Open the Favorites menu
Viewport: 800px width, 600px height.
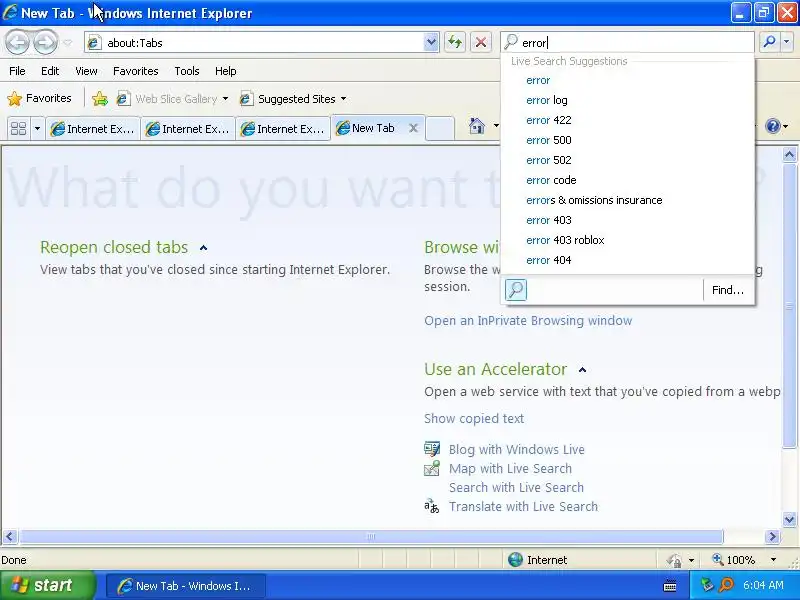[136, 71]
